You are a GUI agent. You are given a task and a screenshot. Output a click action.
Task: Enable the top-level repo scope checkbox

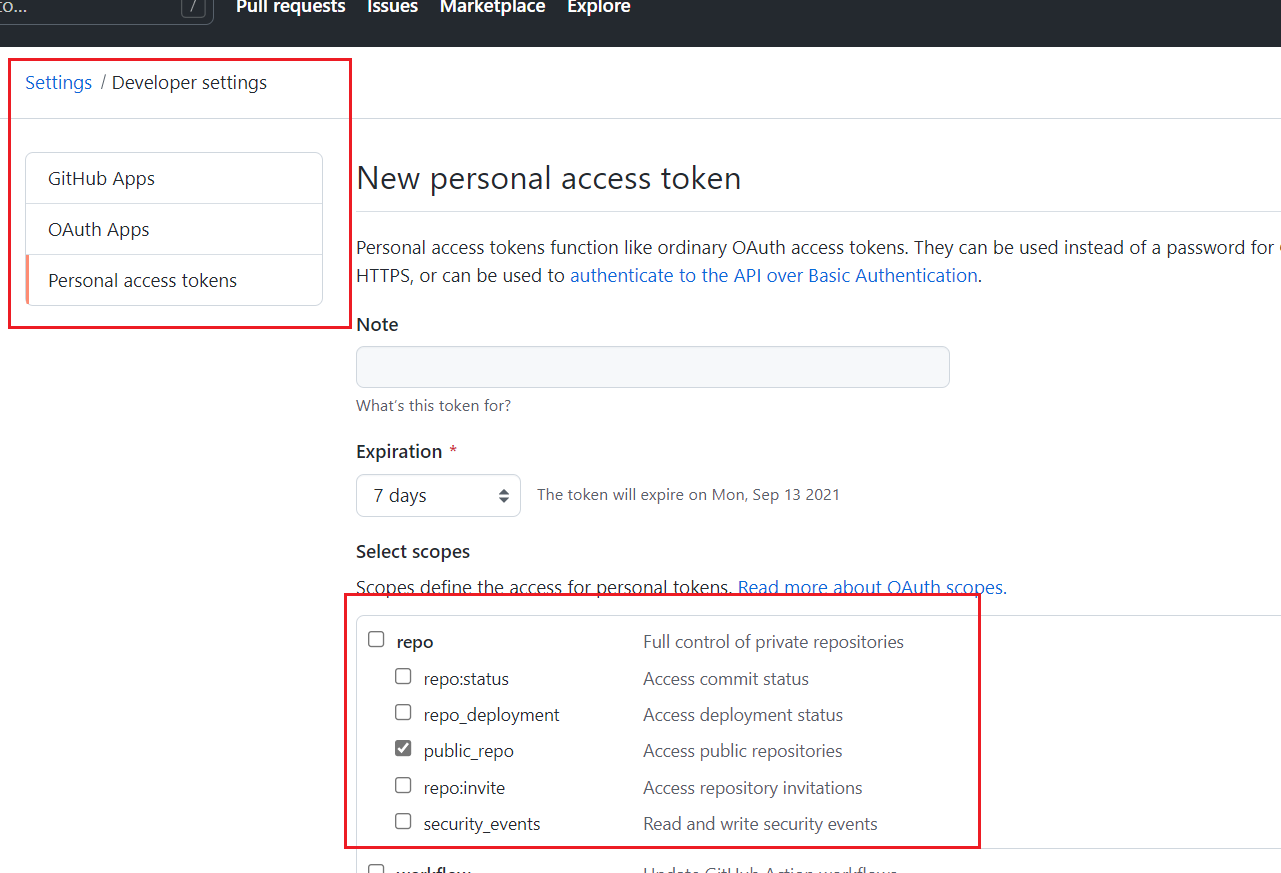coord(376,640)
